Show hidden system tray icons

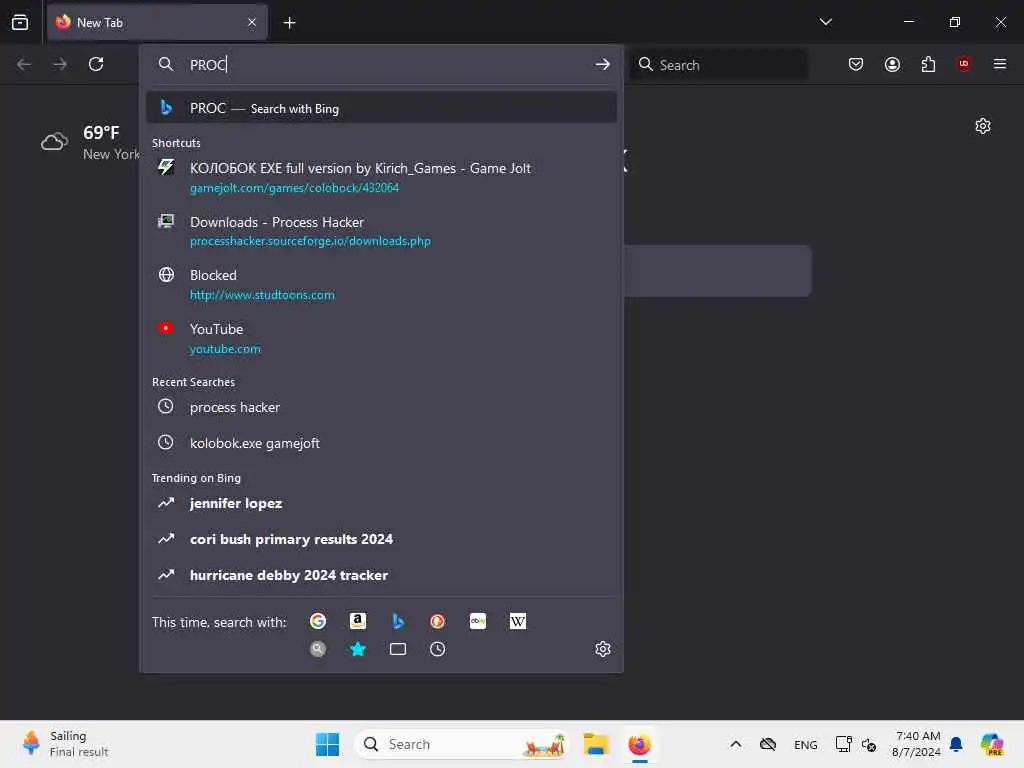(x=735, y=744)
